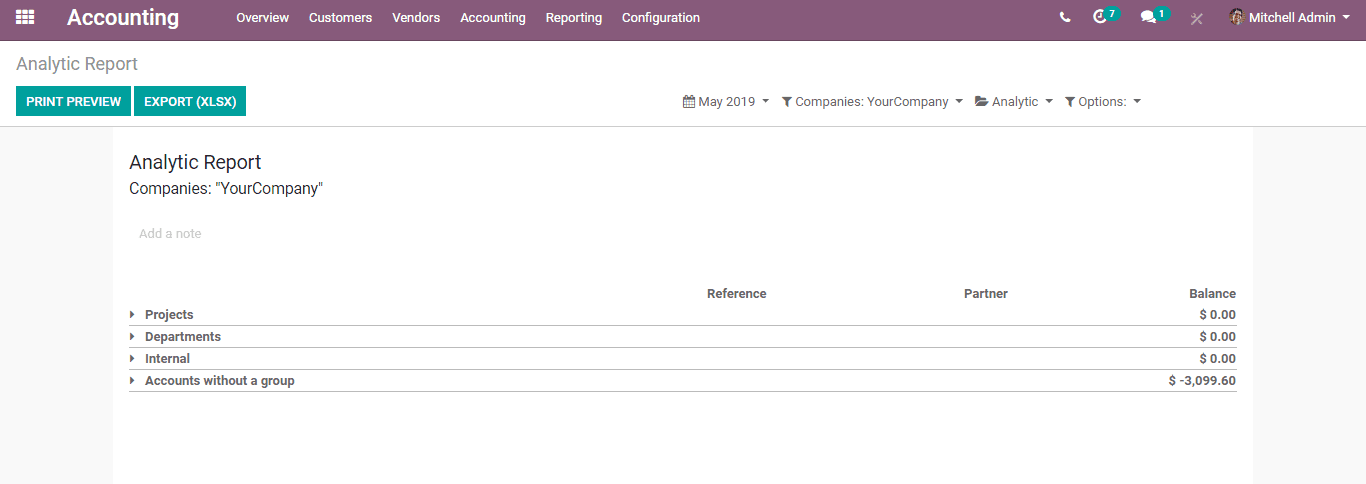Click the filter funnel icon beside Companies
Viewport: 1366px width, 484px height.
tap(787, 101)
